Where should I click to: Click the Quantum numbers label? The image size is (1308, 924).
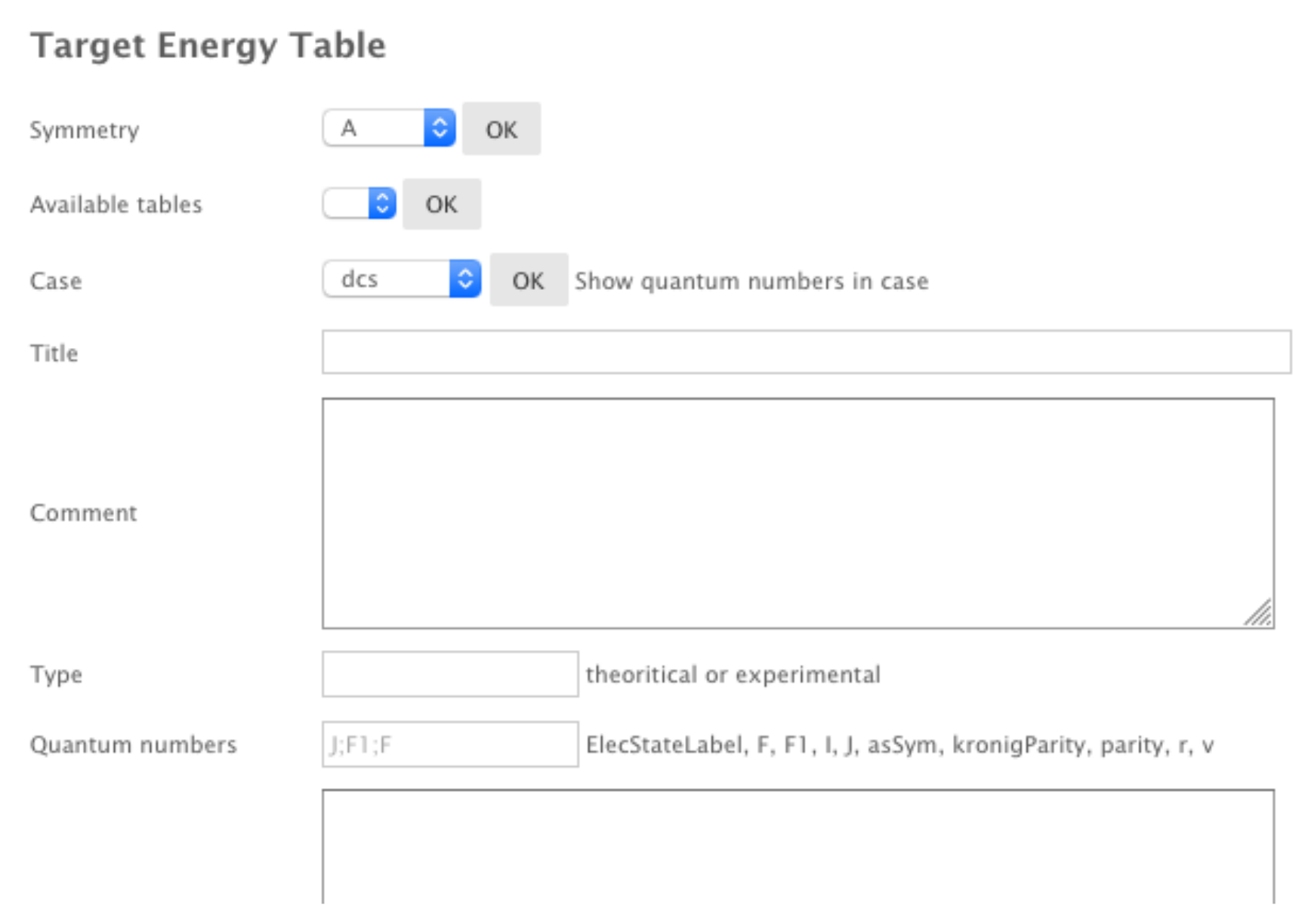point(134,745)
